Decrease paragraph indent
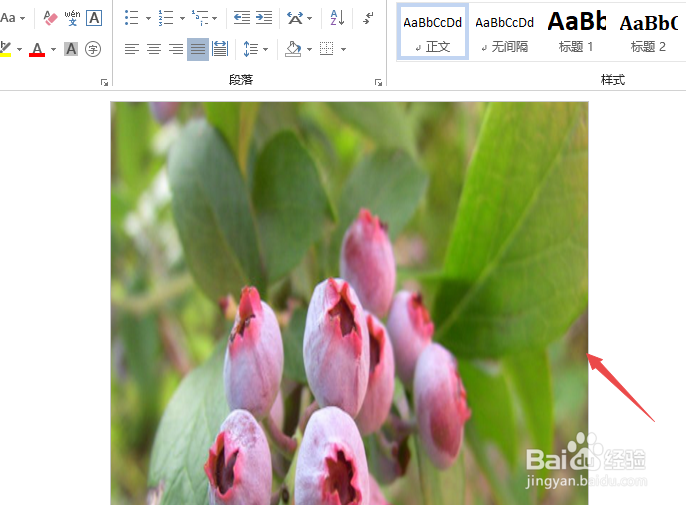This screenshot has width=686, height=505. 242,18
